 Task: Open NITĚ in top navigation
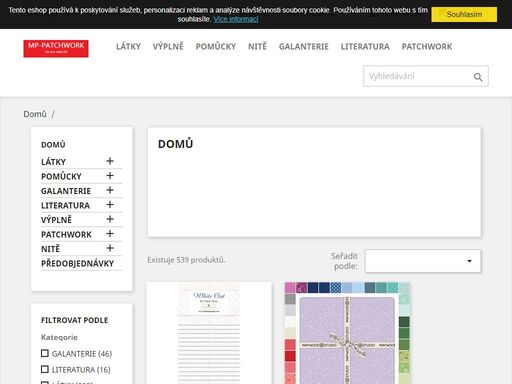pos(257,47)
